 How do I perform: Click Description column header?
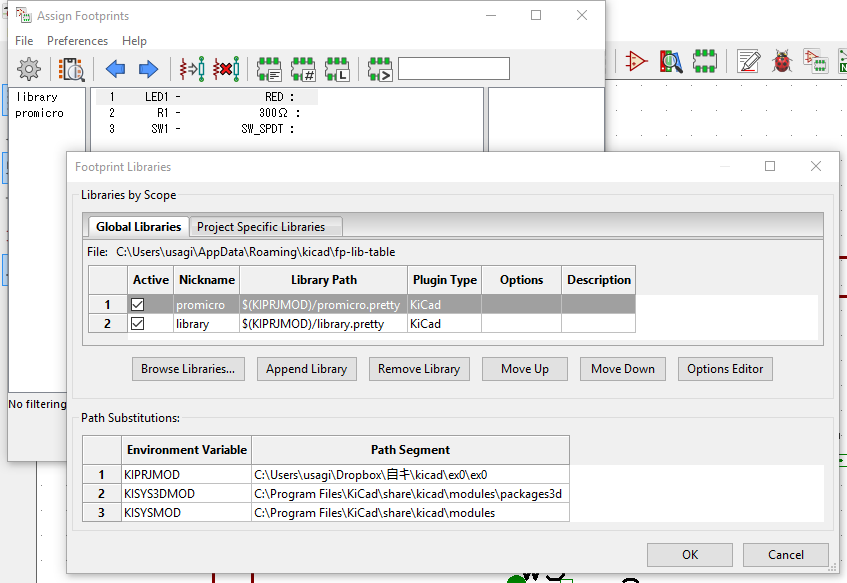tap(599, 280)
